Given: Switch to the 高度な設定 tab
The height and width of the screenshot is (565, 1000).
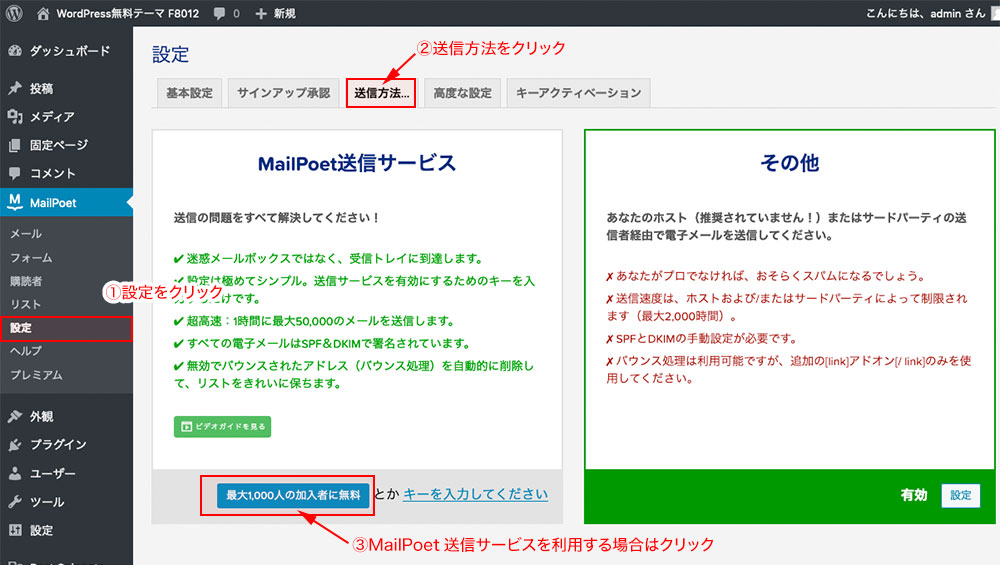Looking at the screenshot, I should click(462, 93).
